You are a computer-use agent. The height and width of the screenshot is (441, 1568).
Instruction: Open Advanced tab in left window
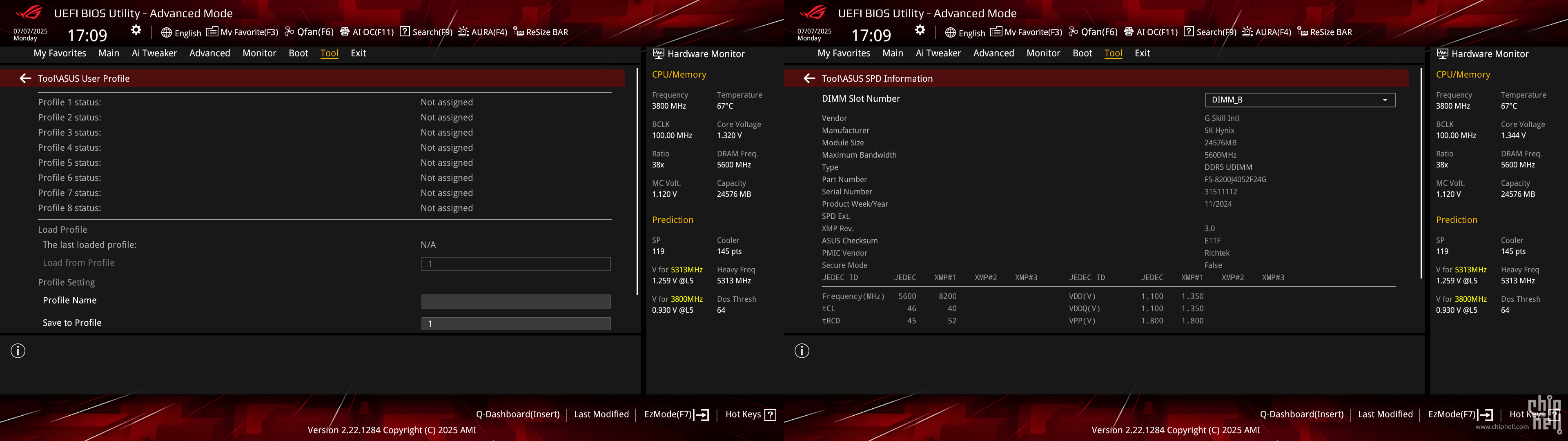point(209,53)
